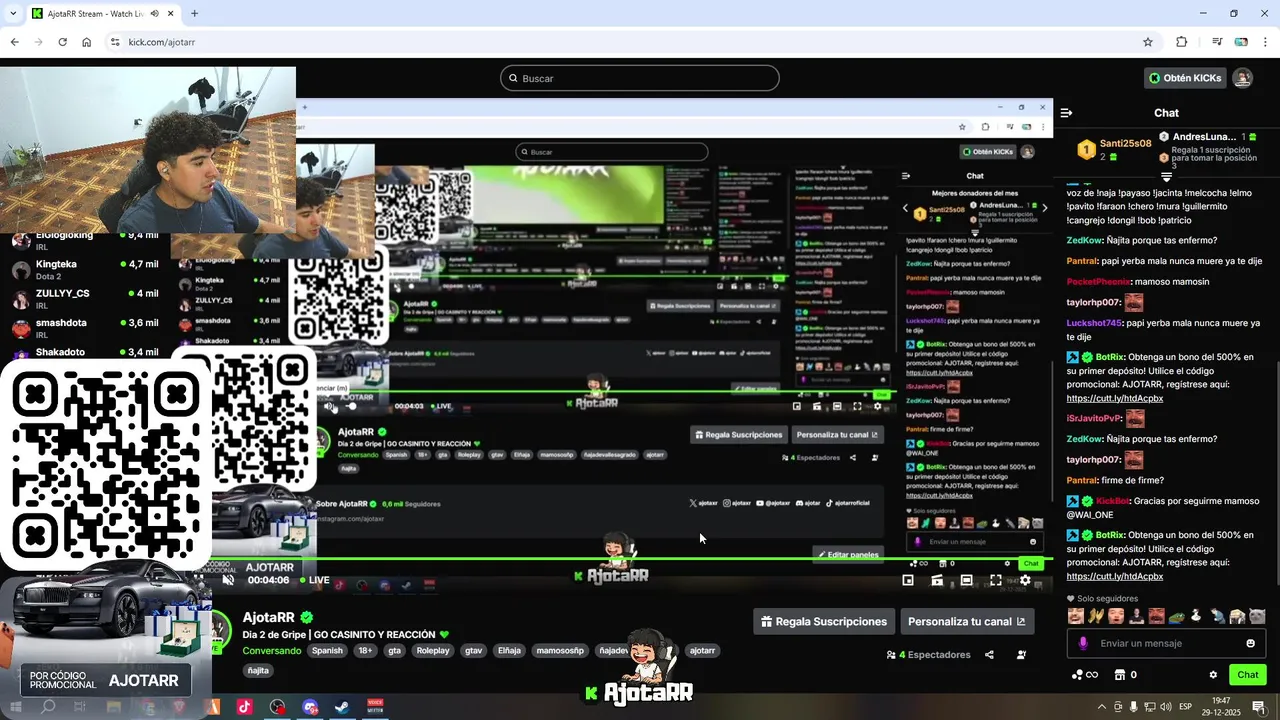
Task: Open Windows notification center icon
Action: tap(1258, 707)
